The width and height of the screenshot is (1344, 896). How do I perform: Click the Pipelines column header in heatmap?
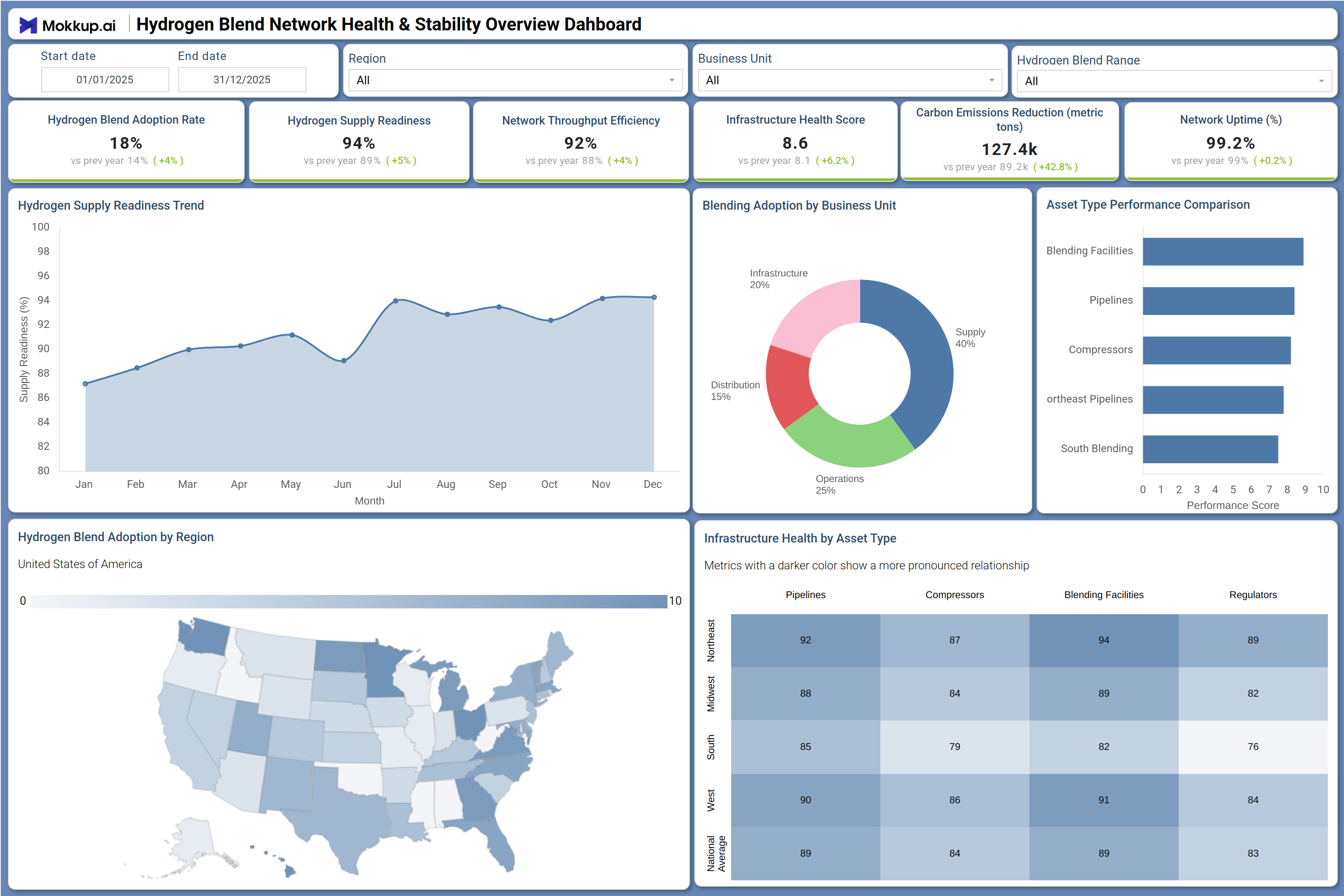point(806,595)
